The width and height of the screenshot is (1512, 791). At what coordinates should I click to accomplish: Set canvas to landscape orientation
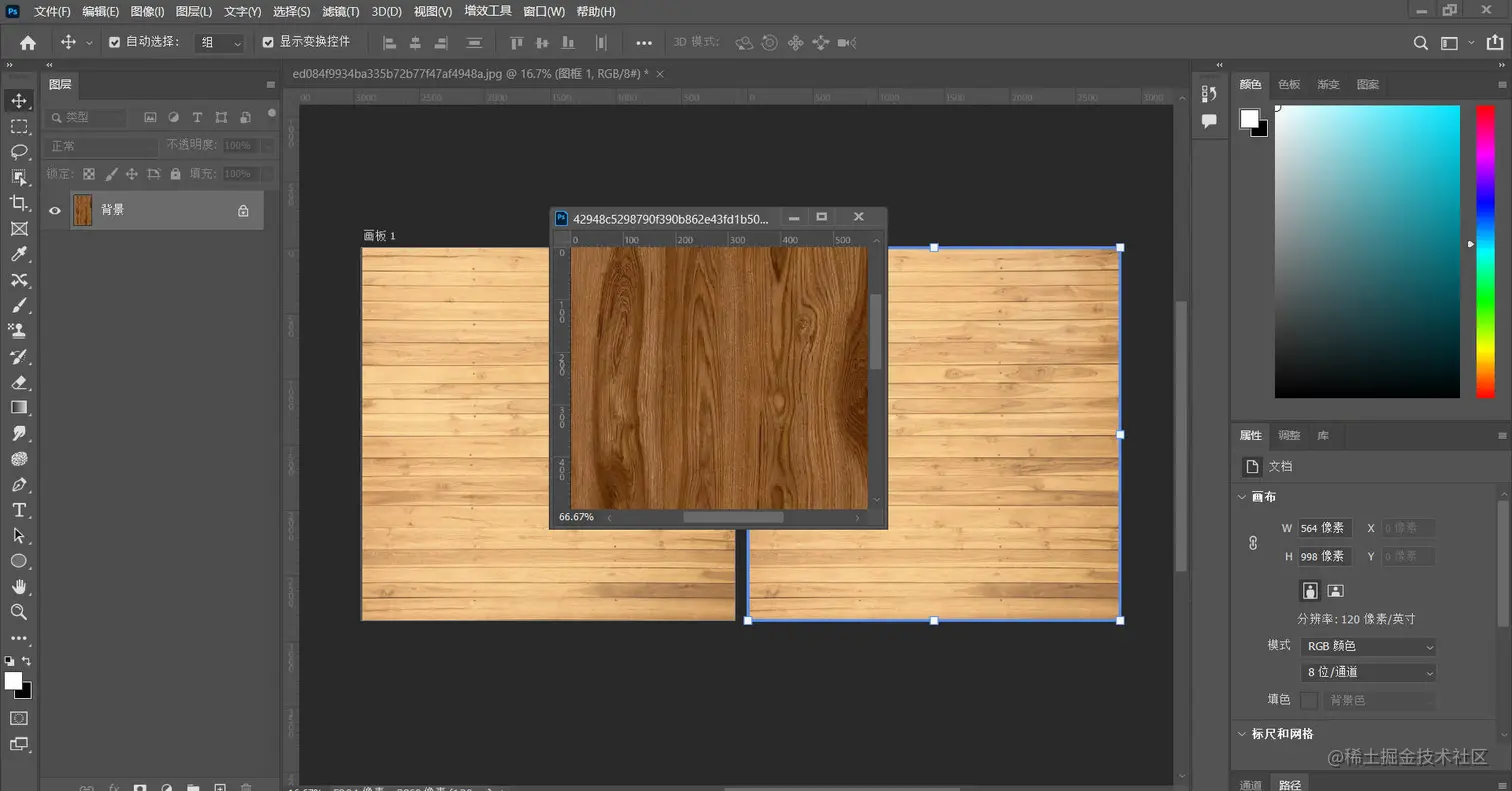coord(1335,590)
